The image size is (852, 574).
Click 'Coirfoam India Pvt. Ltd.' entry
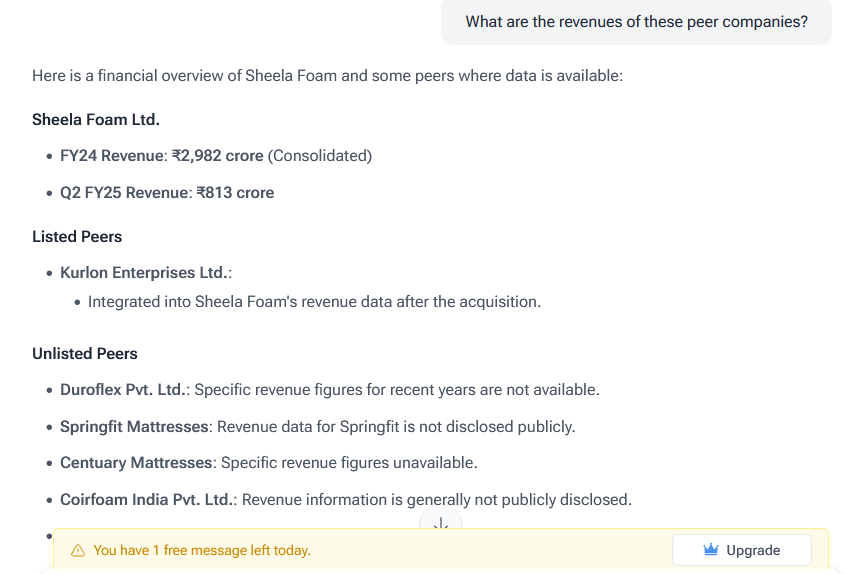147,500
